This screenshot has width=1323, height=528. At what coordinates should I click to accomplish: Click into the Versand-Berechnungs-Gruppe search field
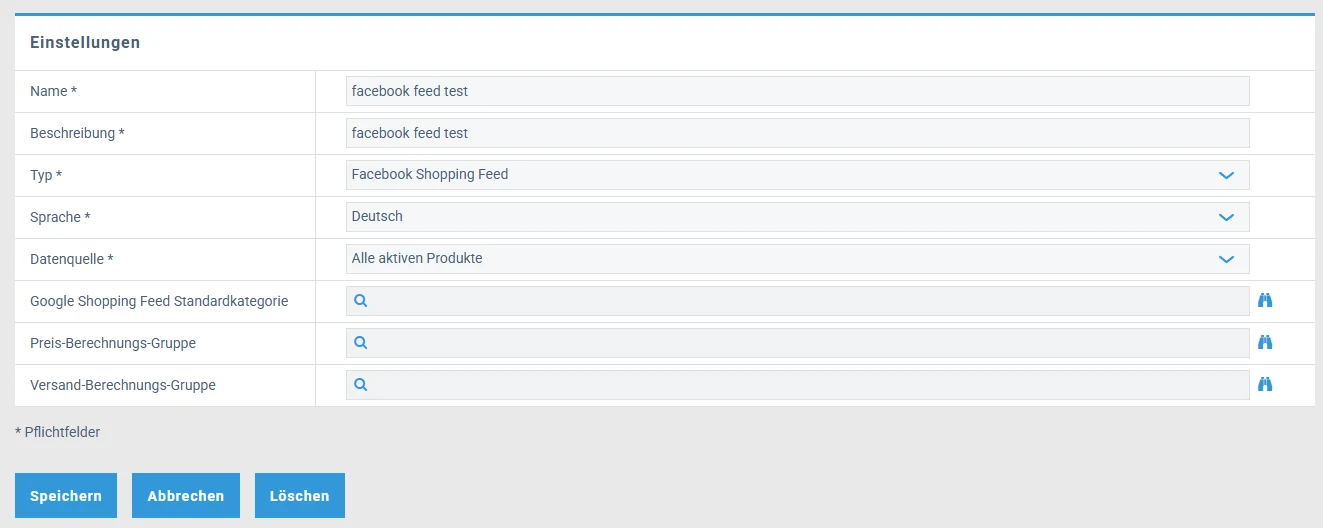click(797, 385)
